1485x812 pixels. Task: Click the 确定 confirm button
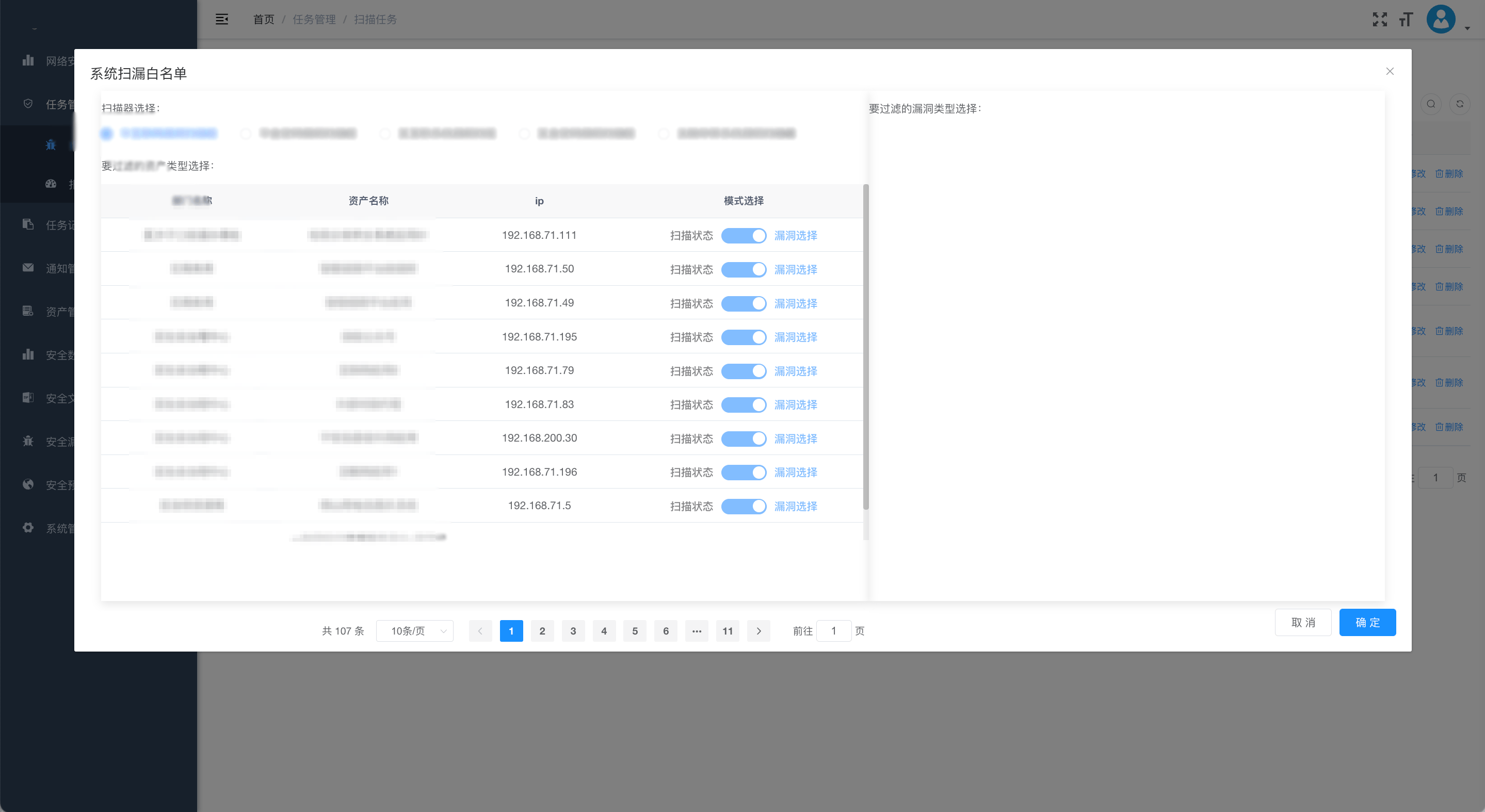(x=1367, y=622)
